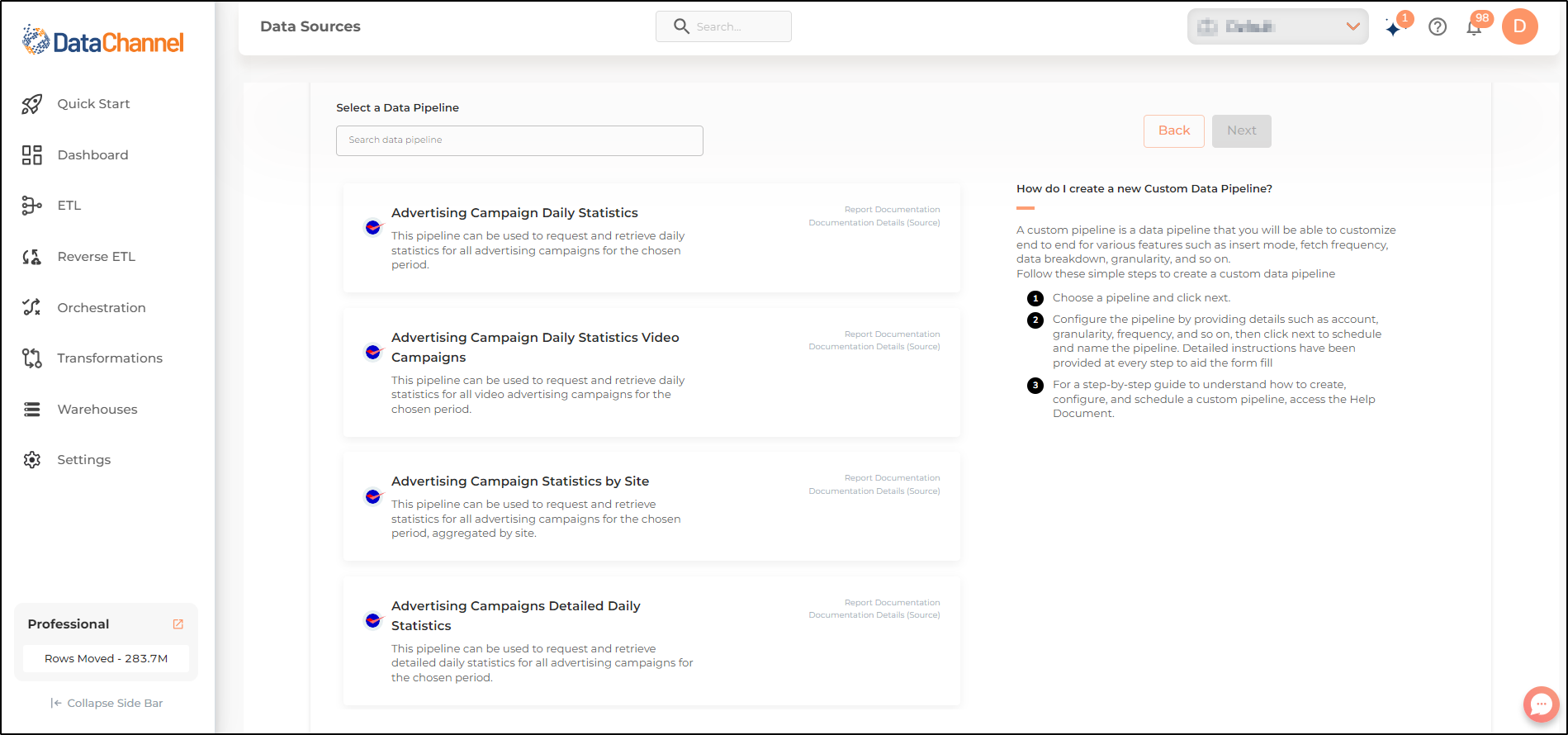Viewport: 1568px width, 735px height.
Task: Go to the ETL section
Action: pyautogui.click(x=69, y=206)
